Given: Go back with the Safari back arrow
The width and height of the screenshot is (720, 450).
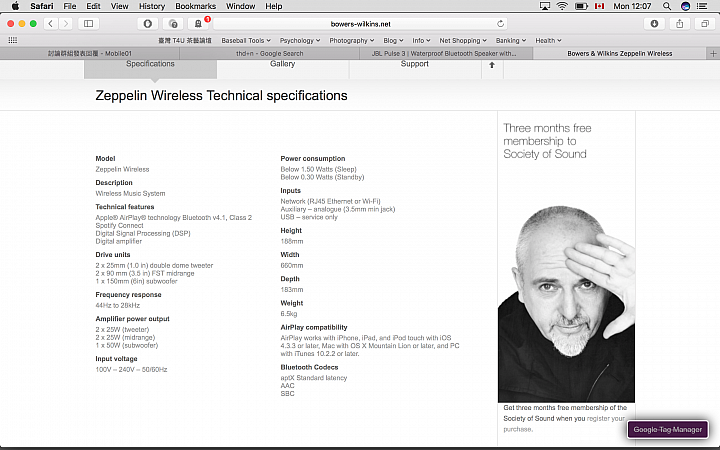Looking at the screenshot, I should pyautogui.click(x=51, y=23).
